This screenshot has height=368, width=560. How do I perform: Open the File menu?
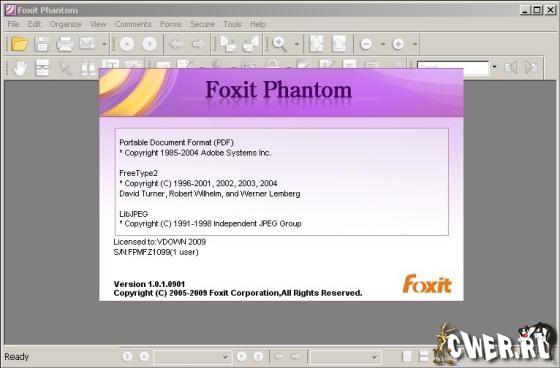tap(13, 24)
